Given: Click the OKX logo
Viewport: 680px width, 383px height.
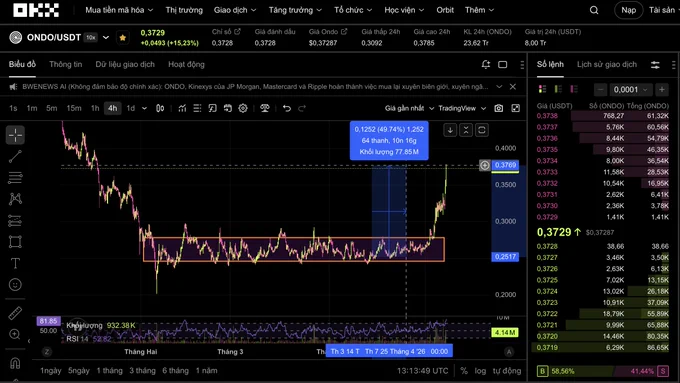Looking at the screenshot, I should (x=36, y=10).
